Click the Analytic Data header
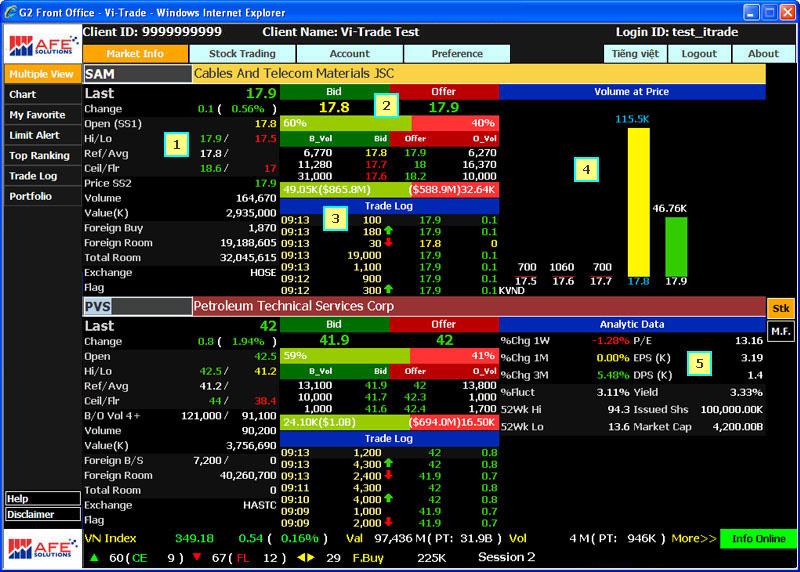 click(x=632, y=325)
